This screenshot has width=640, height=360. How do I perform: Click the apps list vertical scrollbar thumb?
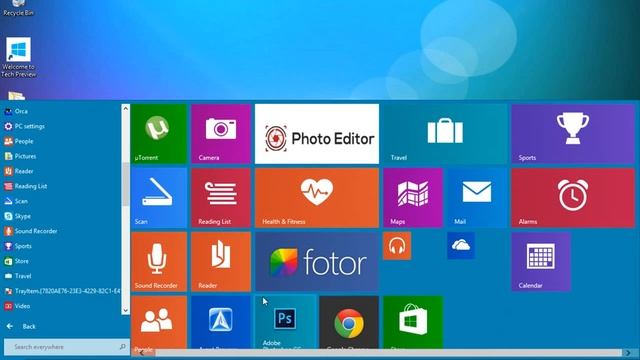125,184
